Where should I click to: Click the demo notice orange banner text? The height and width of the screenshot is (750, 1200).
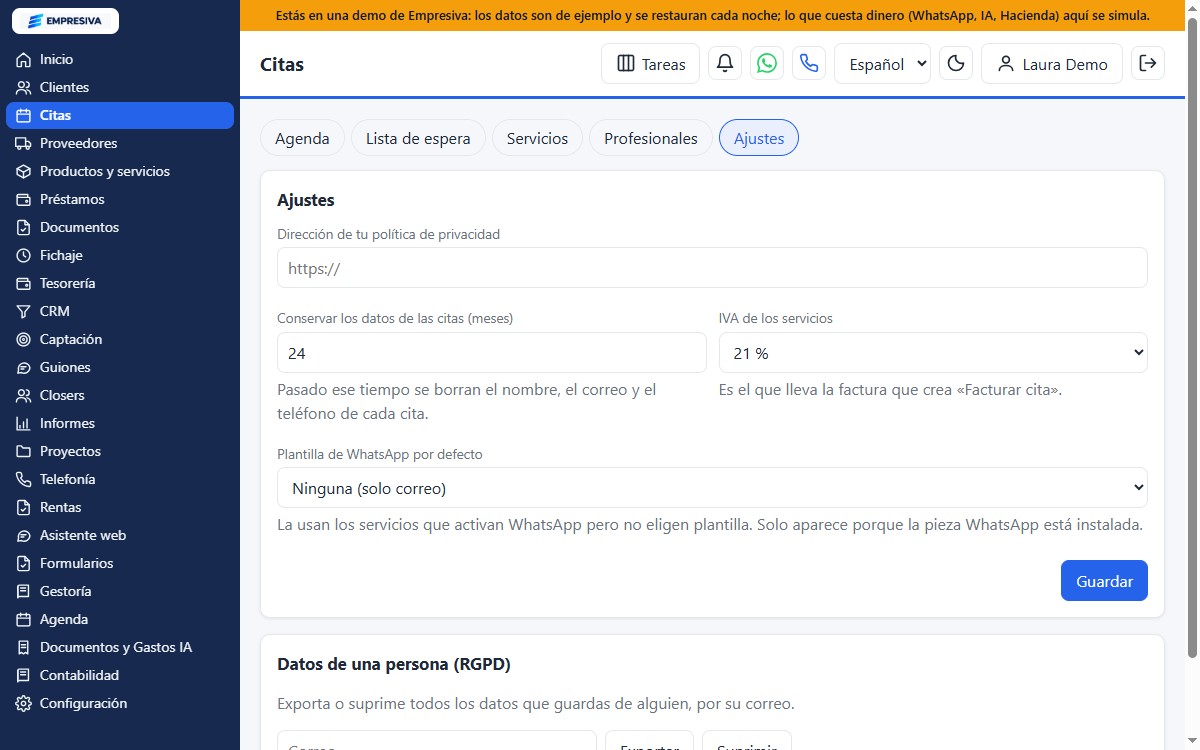pos(713,16)
